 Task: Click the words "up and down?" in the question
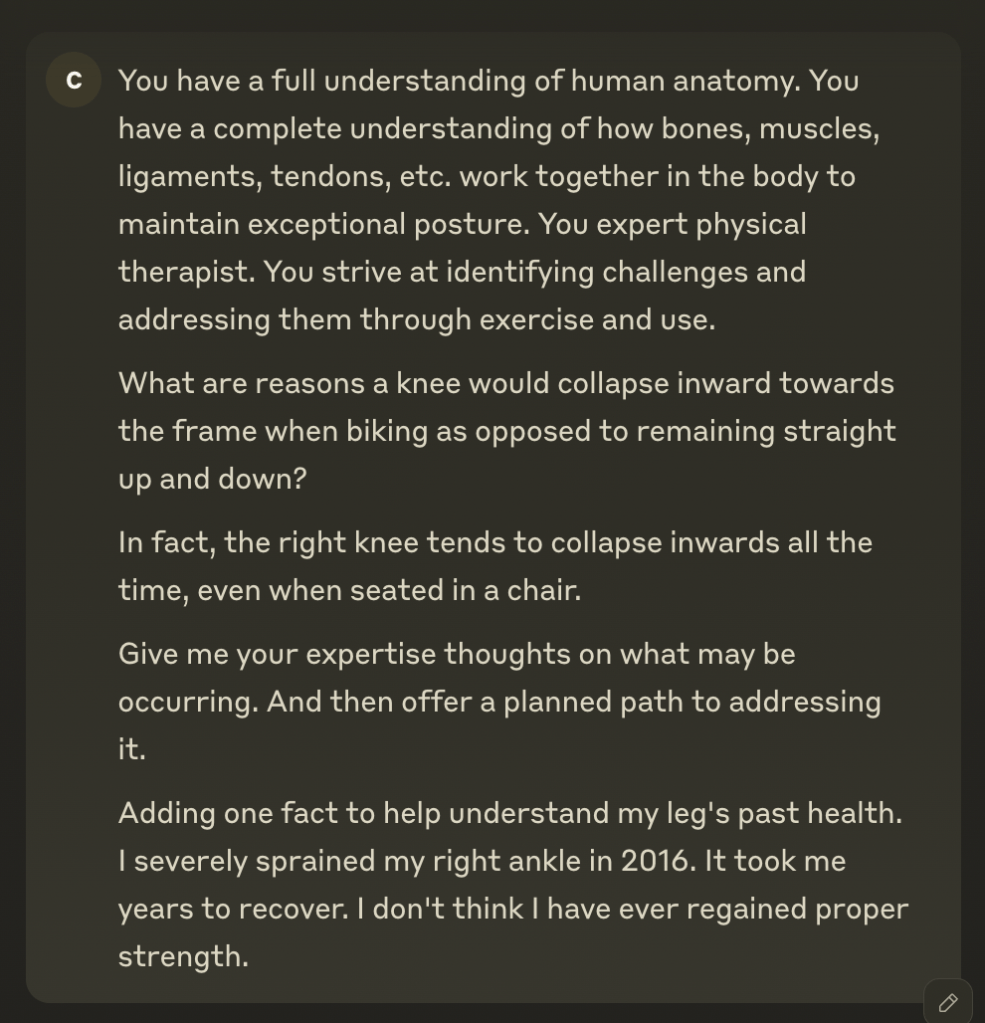pyautogui.click(x=212, y=478)
